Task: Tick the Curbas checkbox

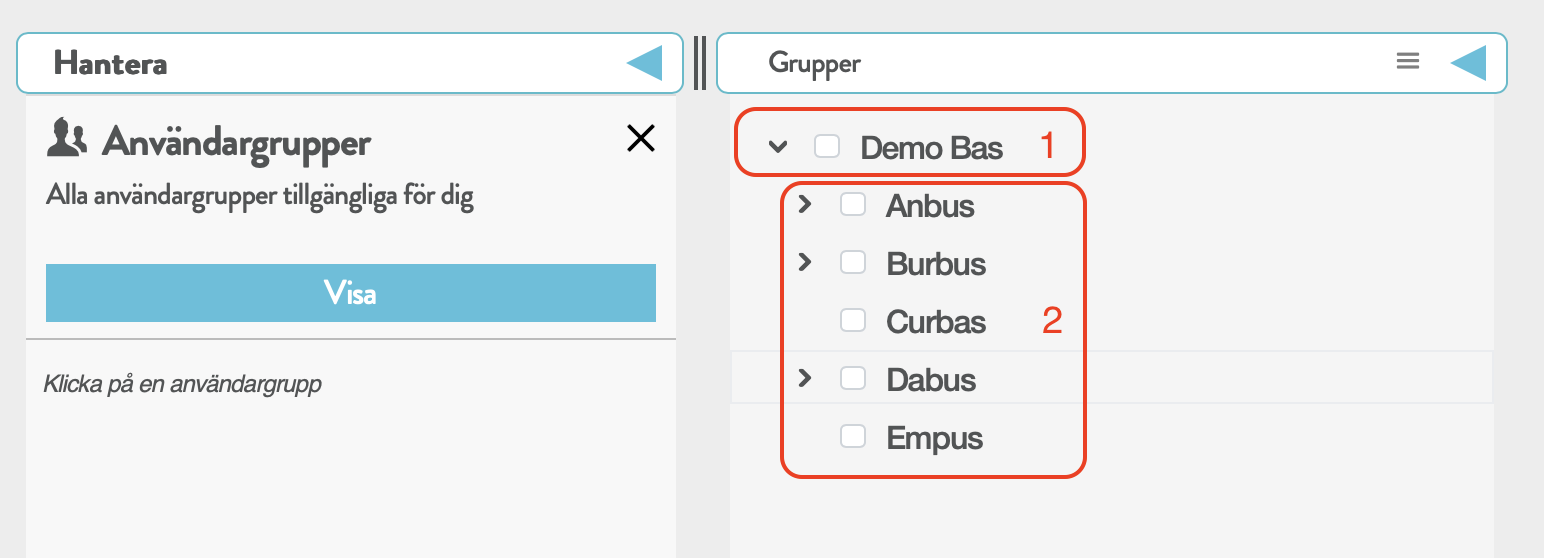Action: point(853,321)
